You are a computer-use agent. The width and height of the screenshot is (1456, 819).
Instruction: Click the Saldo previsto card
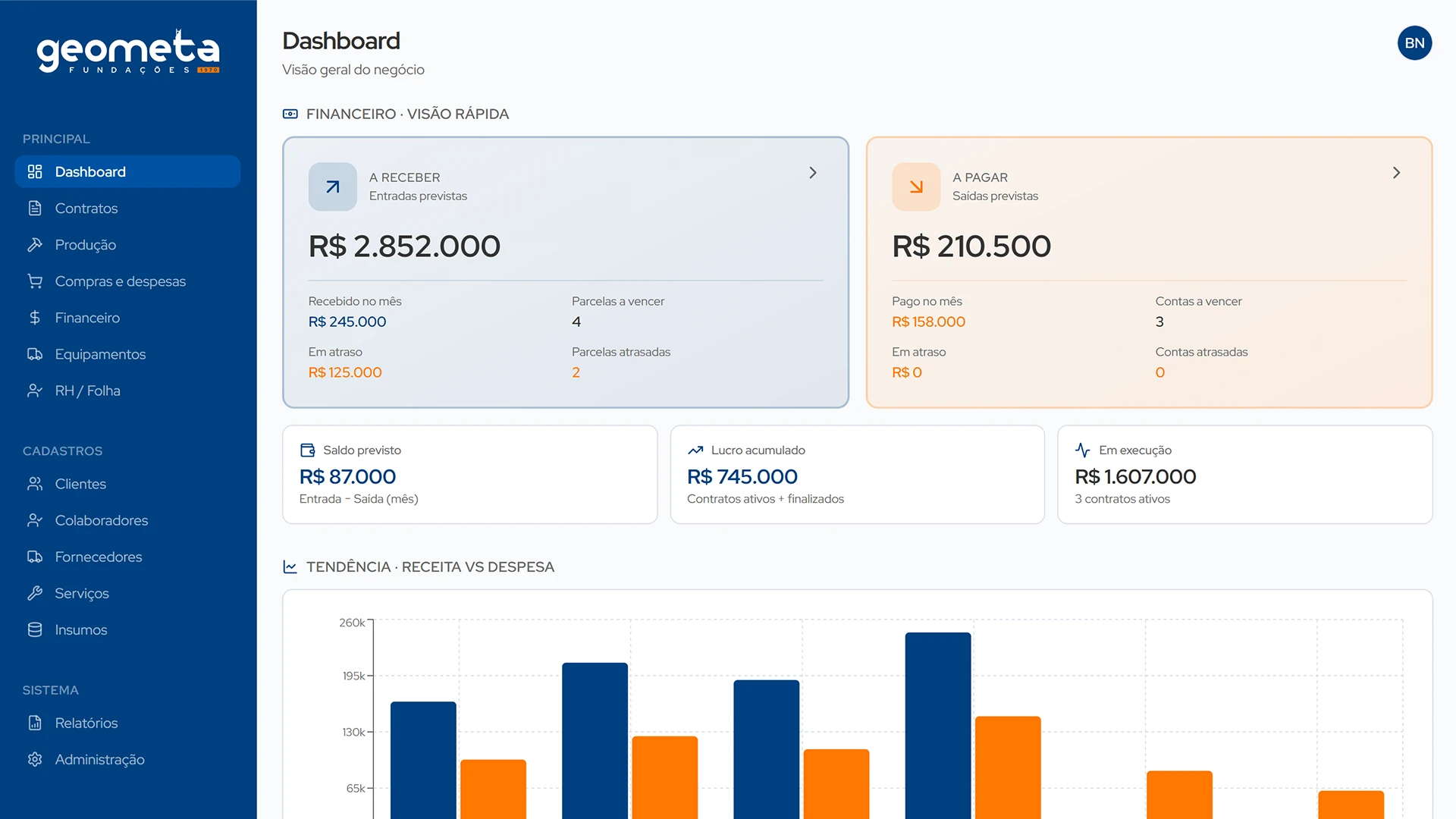pyautogui.click(x=469, y=474)
